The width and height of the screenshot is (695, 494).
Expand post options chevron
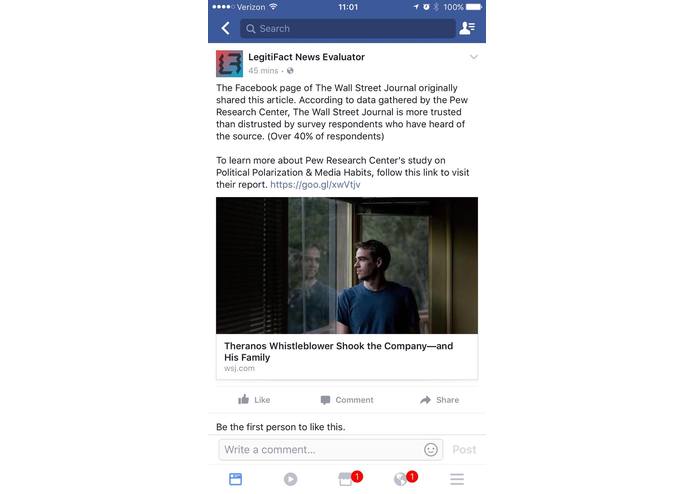click(x=474, y=57)
